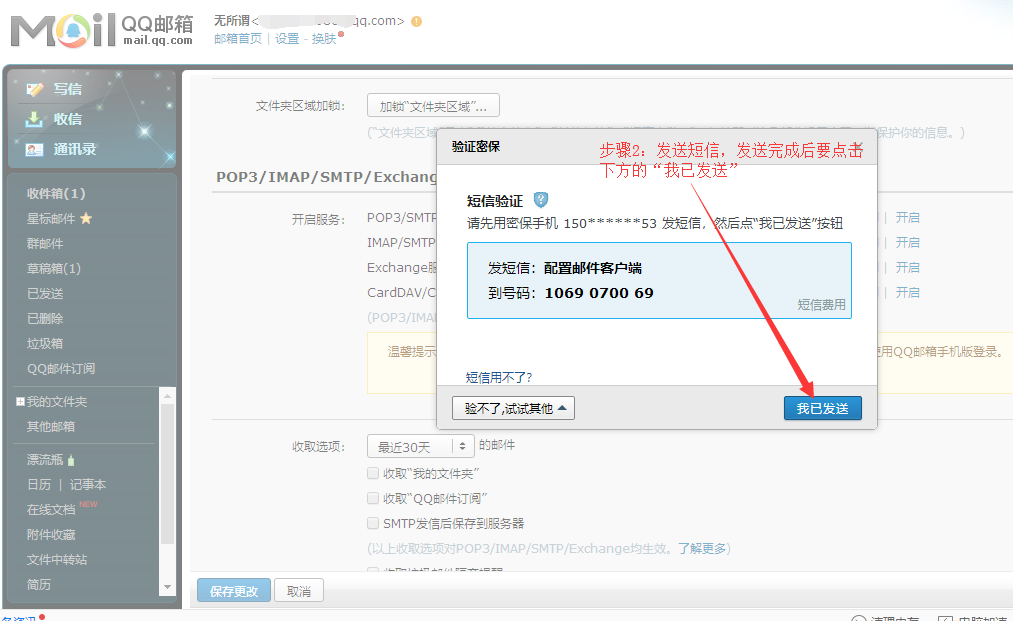Image resolution: width=1013 pixels, height=621 pixels.
Task: Click the 换肤 link
Action: click(x=324, y=39)
